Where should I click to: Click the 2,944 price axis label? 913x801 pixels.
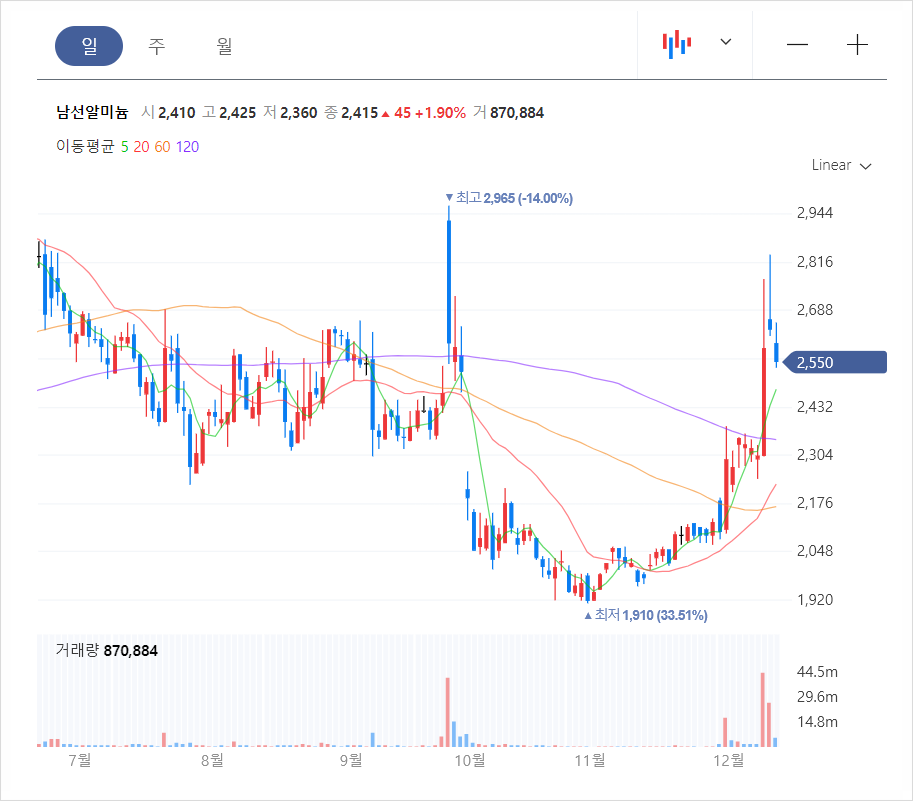click(x=815, y=213)
